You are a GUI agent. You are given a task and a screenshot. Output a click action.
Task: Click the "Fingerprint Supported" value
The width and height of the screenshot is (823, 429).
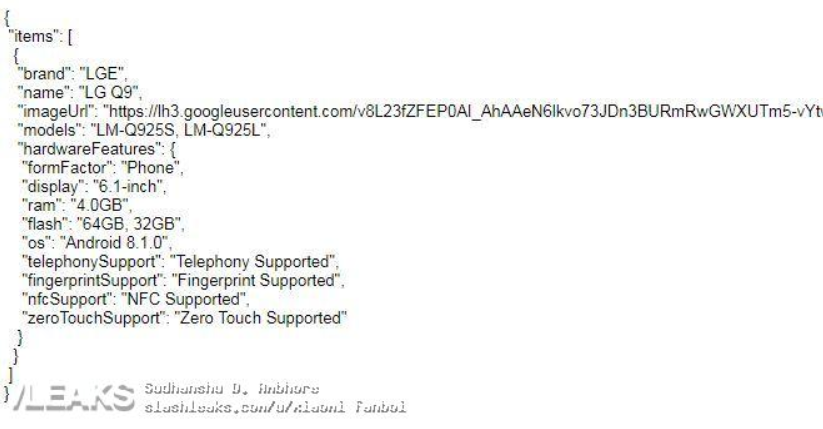(257, 280)
